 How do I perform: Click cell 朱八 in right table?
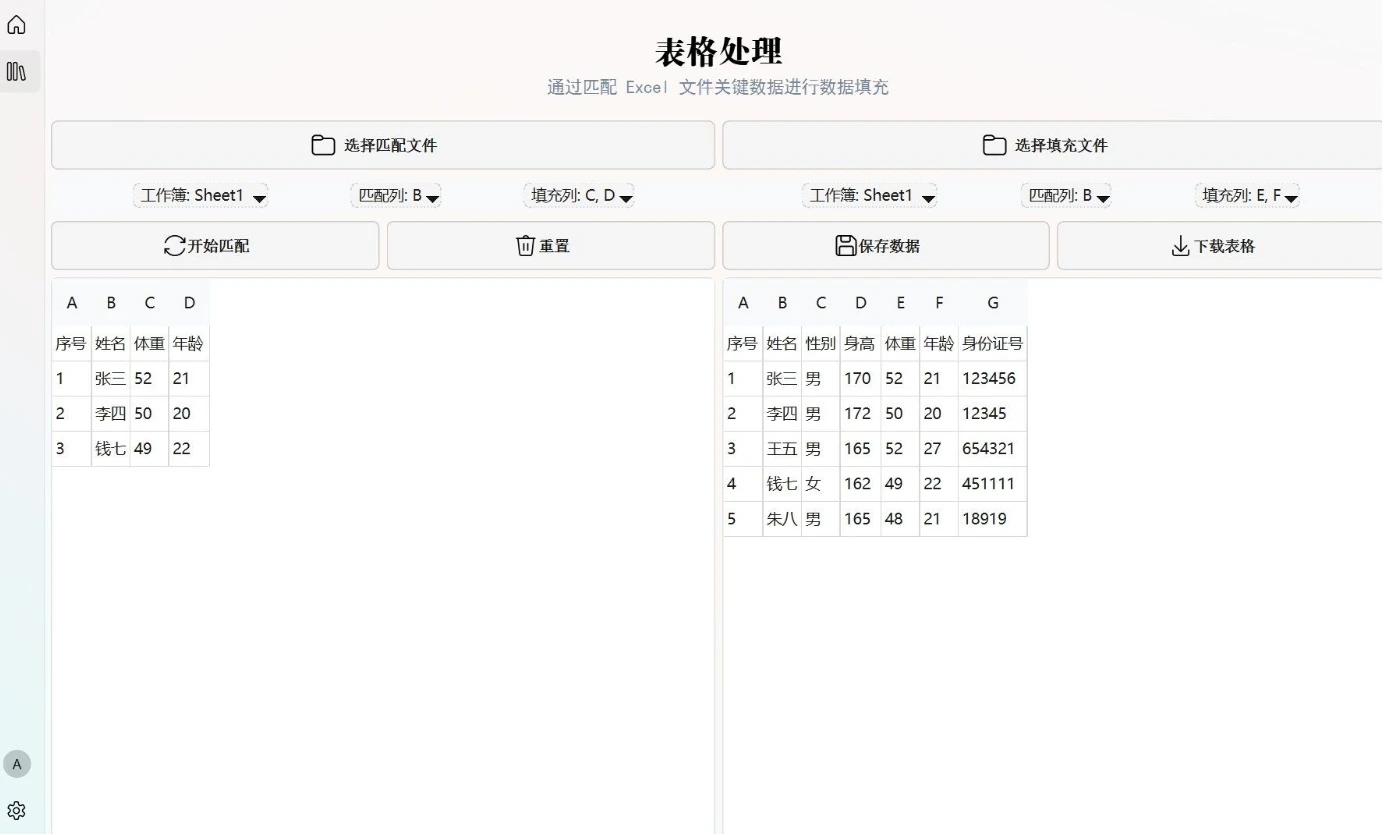coord(782,519)
